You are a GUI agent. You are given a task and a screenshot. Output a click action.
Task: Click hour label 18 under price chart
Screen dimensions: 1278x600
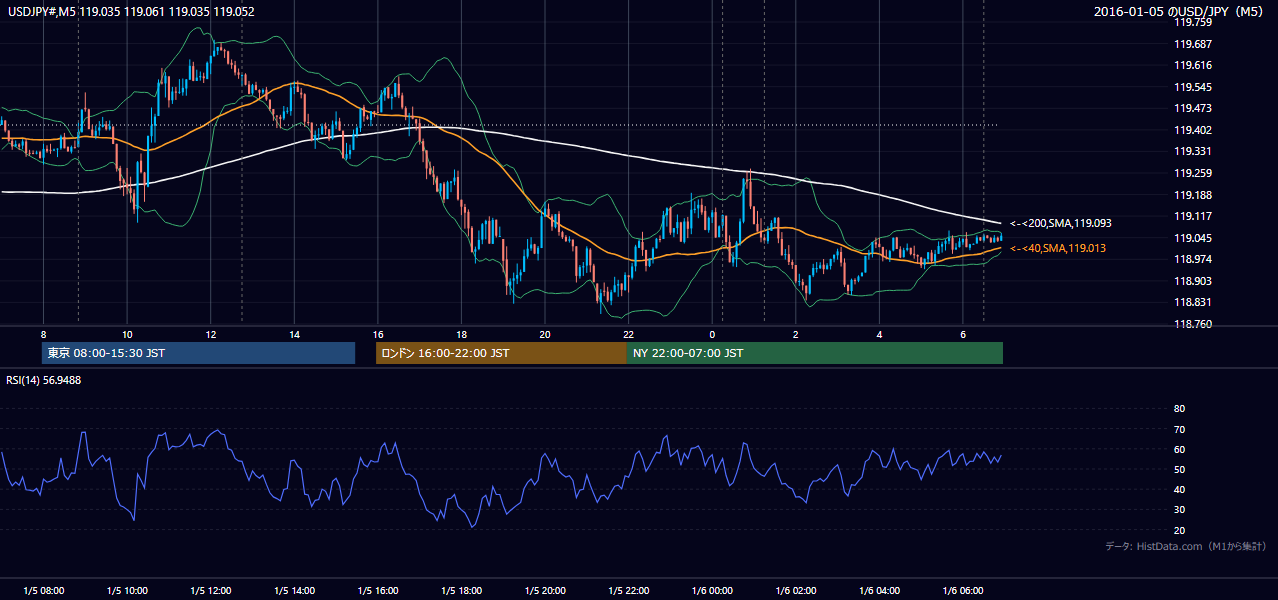[461, 334]
